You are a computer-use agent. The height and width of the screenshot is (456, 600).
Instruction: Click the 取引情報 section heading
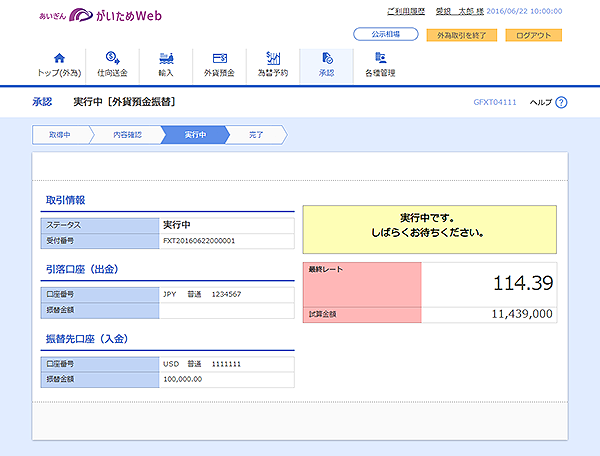[65, 200]
